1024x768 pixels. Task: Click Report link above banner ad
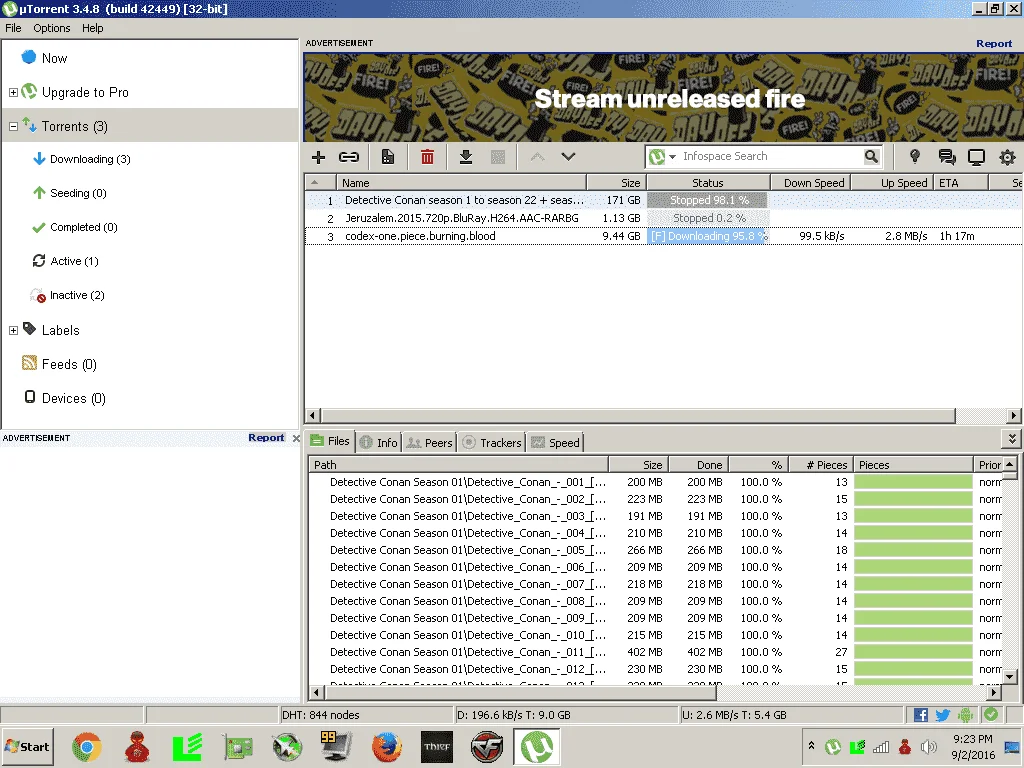(x=994, y=44)
